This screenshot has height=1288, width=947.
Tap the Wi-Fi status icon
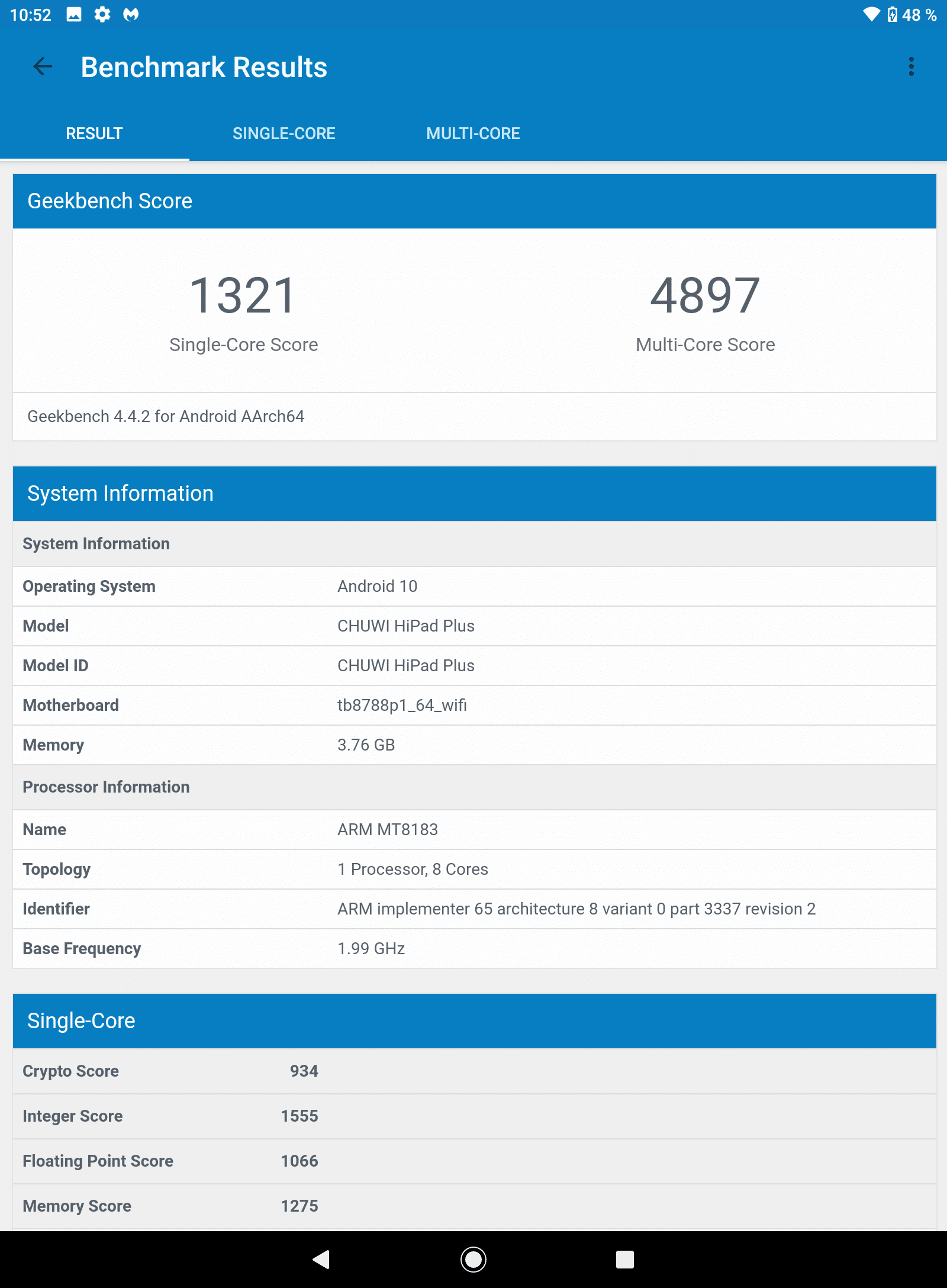point(872,14)
